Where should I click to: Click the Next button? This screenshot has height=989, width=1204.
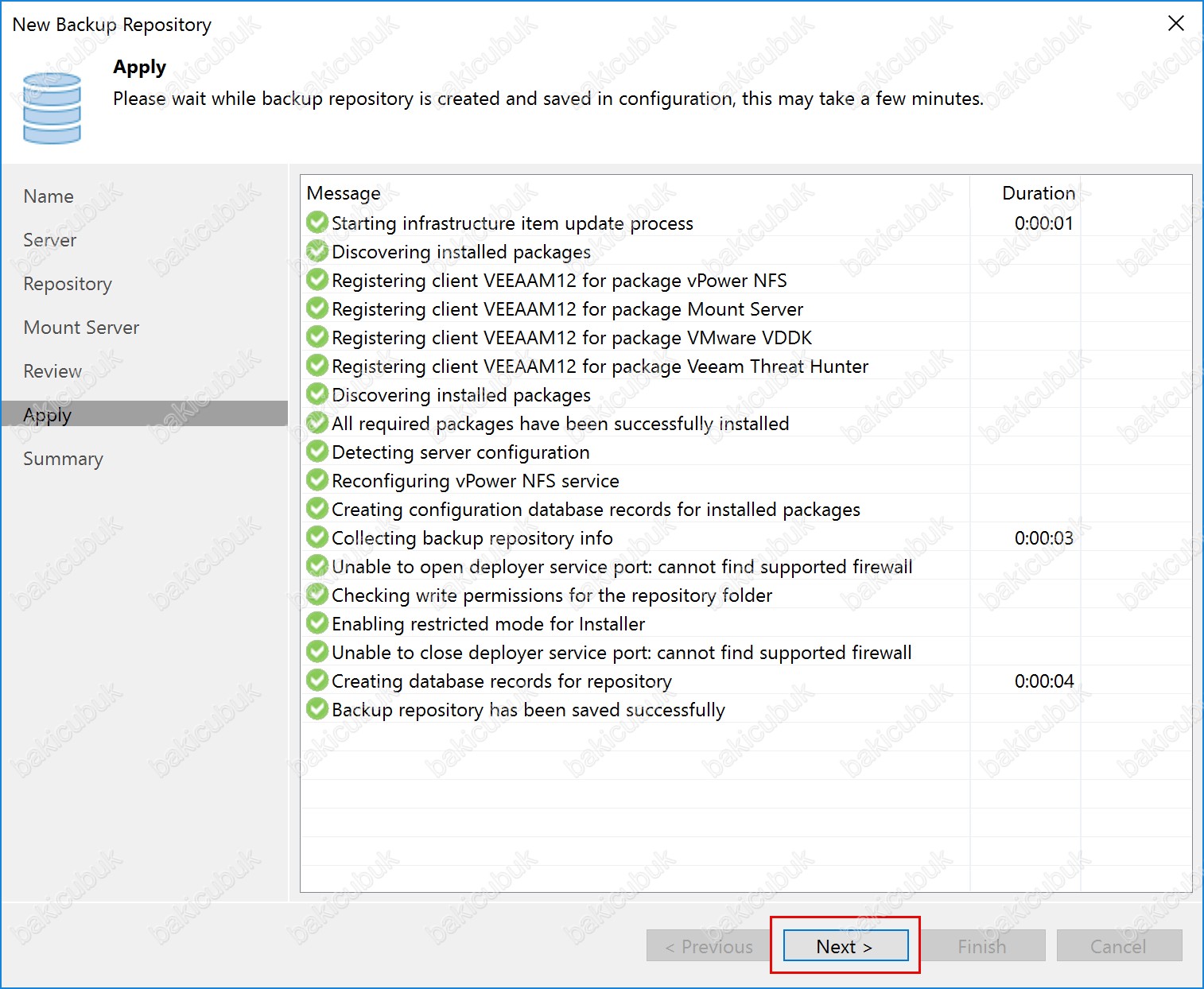click(845, 946)
